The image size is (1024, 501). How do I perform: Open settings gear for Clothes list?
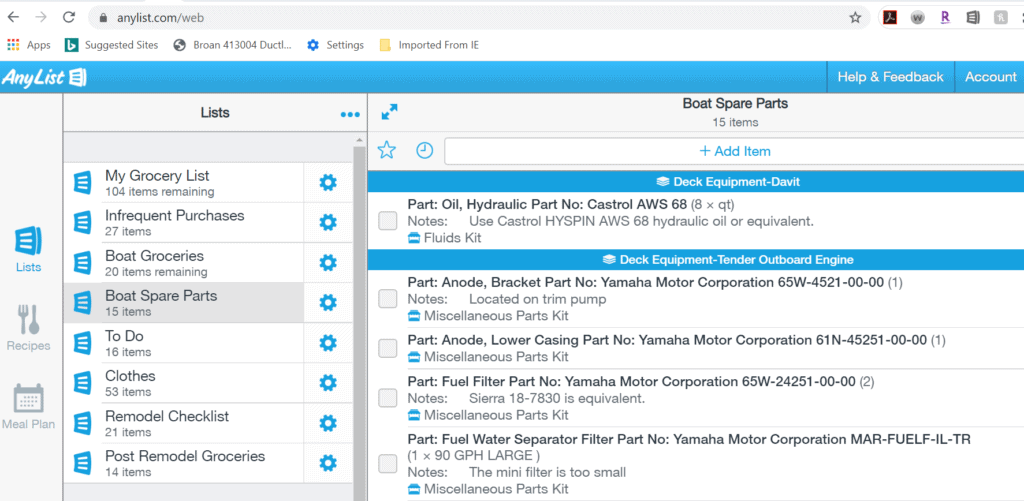(328, 383)
